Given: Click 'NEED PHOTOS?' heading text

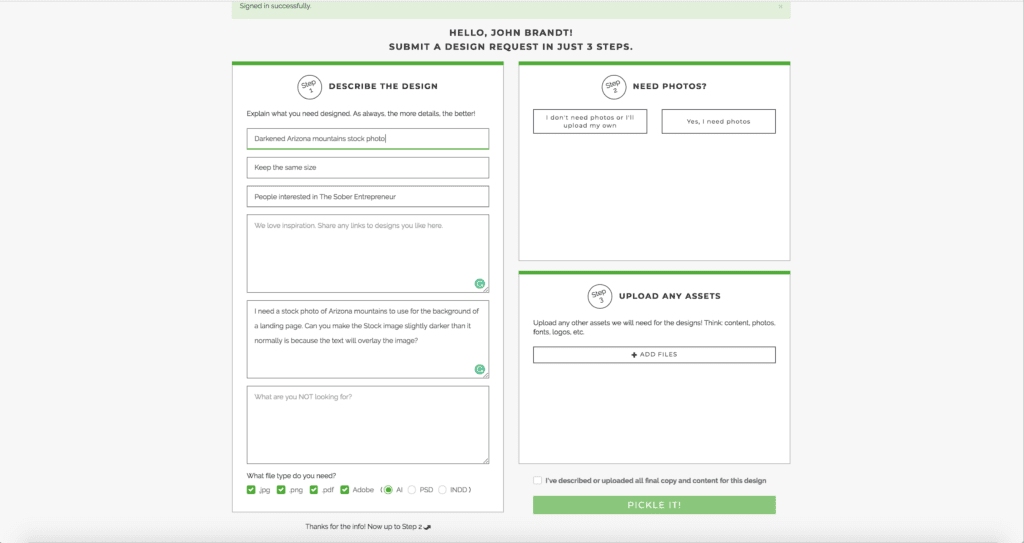Looking at the screenshot, I should coord(669,86).
